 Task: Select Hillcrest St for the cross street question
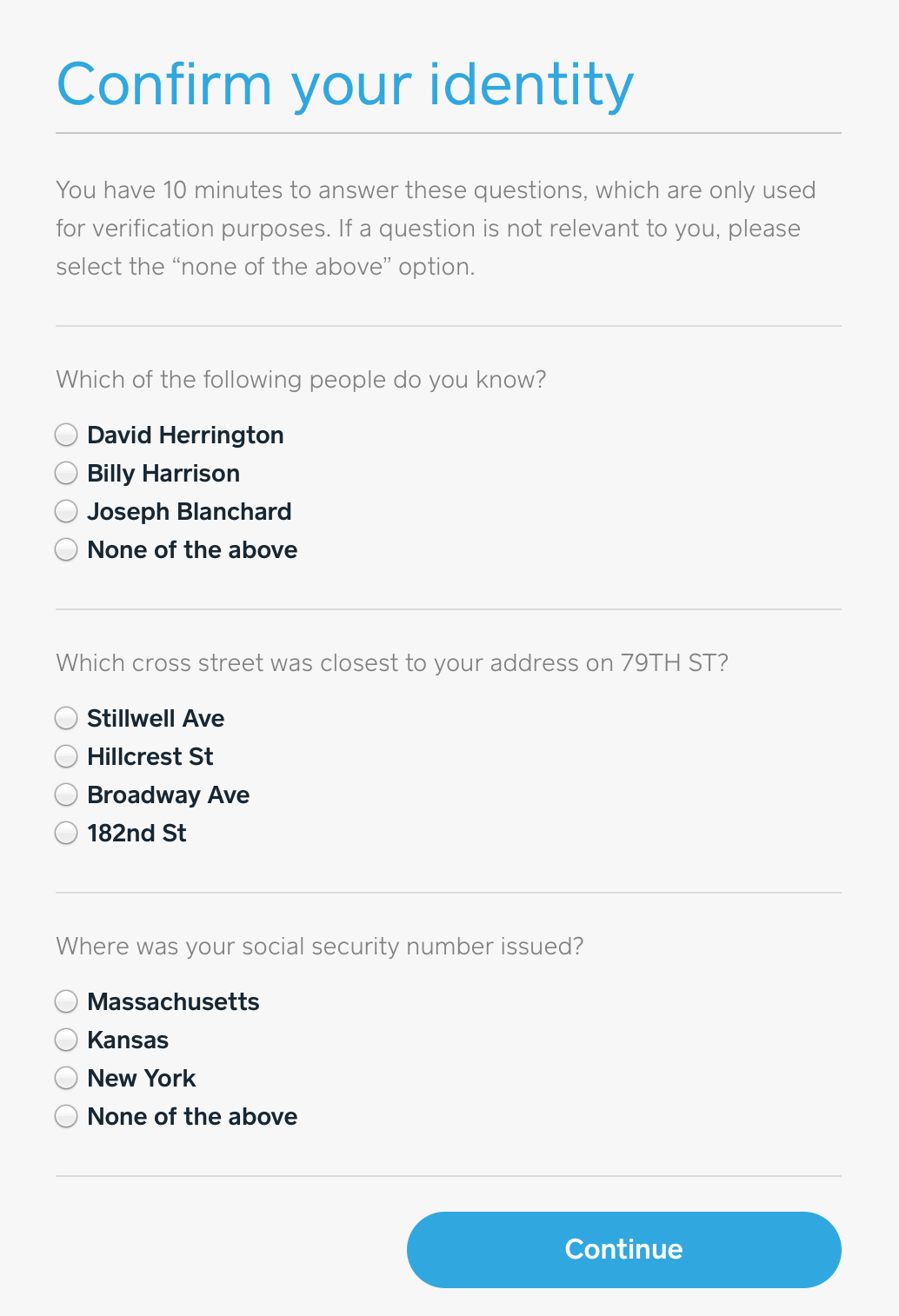click(x=66, y=756)
